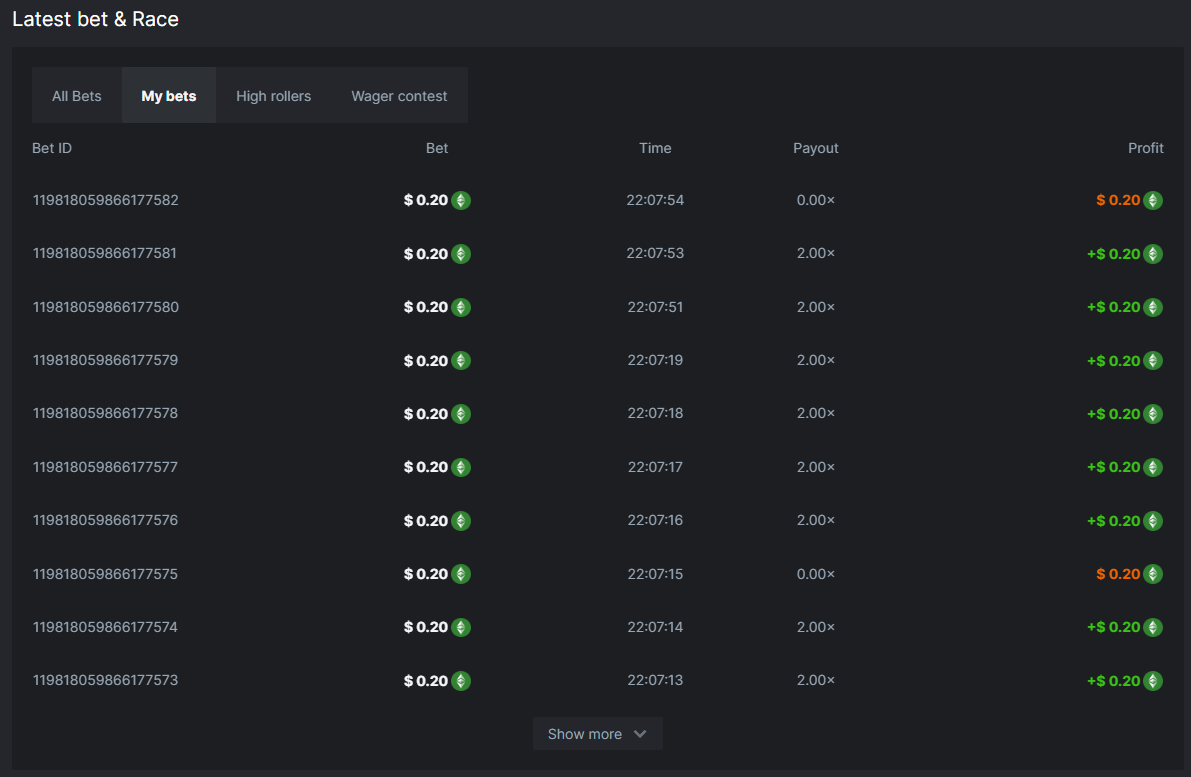Click profit coin icon for bet ending 177575
The height and width of the screenshot is (777, 1191).
[1153, 574]
